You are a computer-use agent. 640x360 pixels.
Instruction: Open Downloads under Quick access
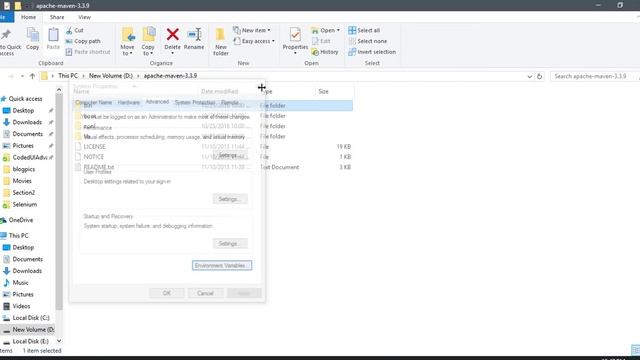27,122
